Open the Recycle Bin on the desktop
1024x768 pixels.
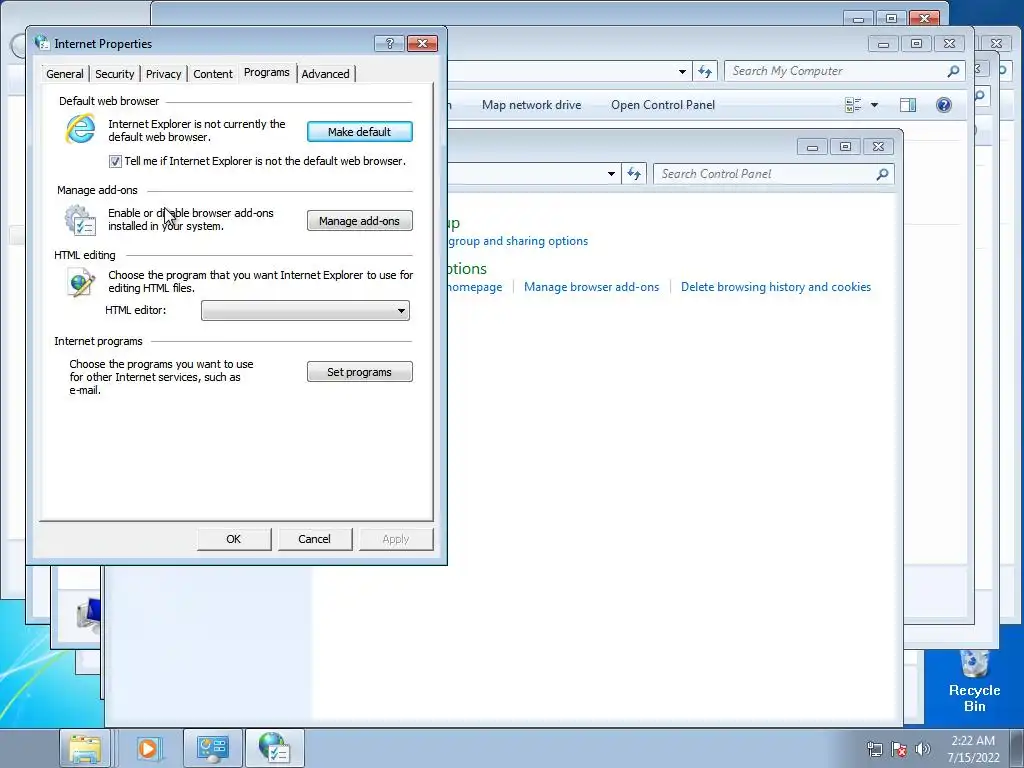[974, 681]
